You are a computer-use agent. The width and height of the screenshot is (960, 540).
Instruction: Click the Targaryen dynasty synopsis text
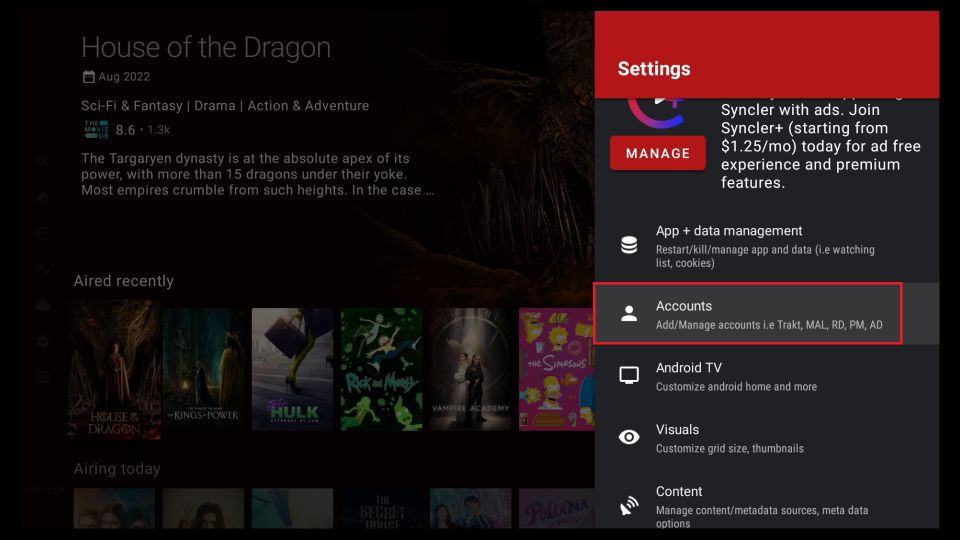click(258, 174)
